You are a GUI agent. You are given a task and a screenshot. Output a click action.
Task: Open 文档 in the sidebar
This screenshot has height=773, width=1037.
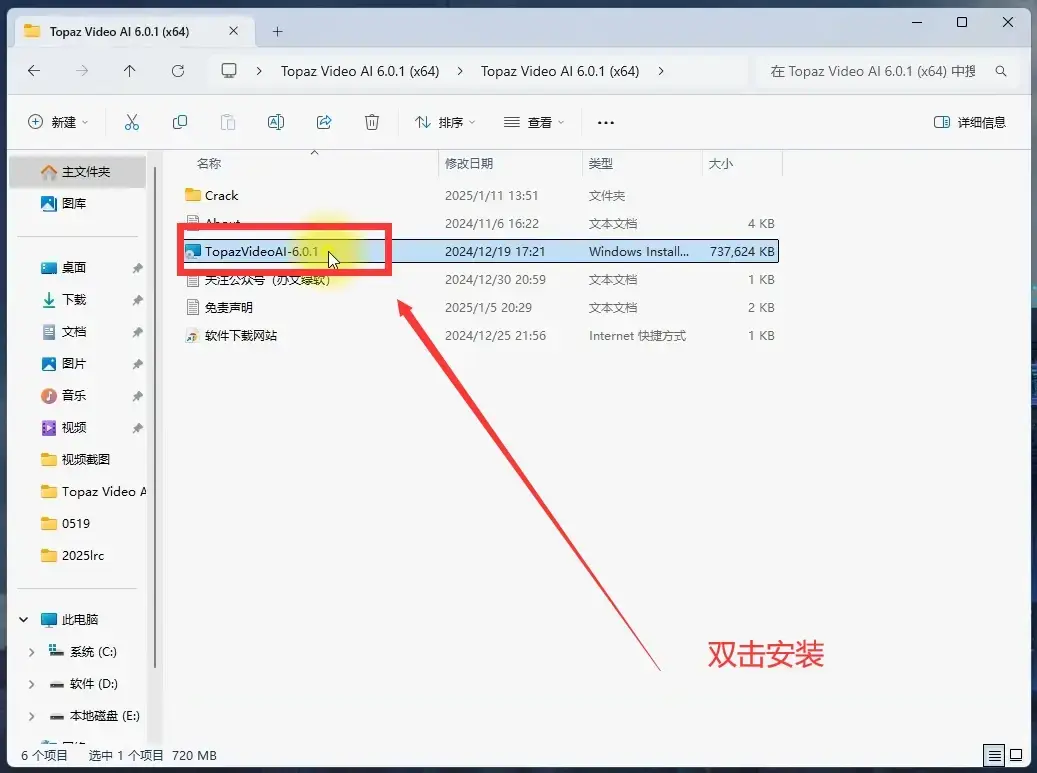[74, 331]
